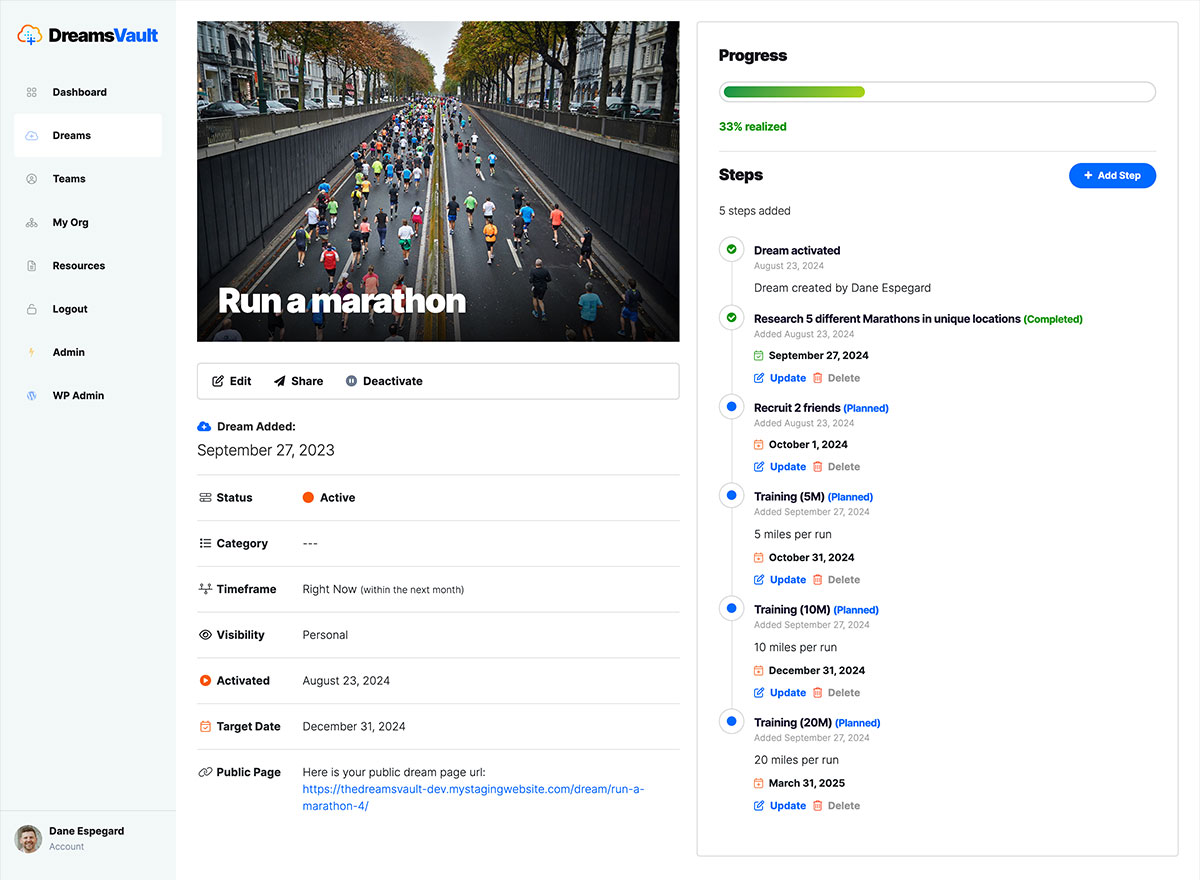Click the Admin lightning bolt icon
The height and width of the screenshot is (880, 1200).
pyautogui.click(x=31, y=352)
